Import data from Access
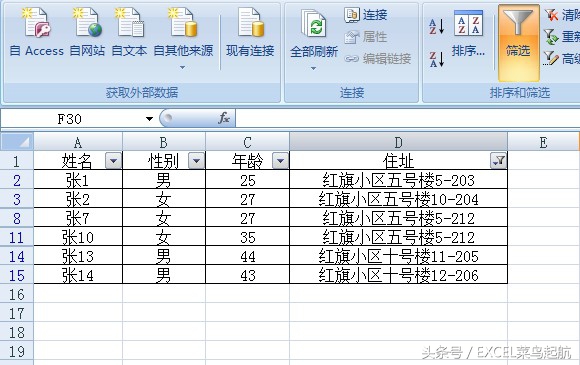Screen dimensions: 580x365 (37, 33)
